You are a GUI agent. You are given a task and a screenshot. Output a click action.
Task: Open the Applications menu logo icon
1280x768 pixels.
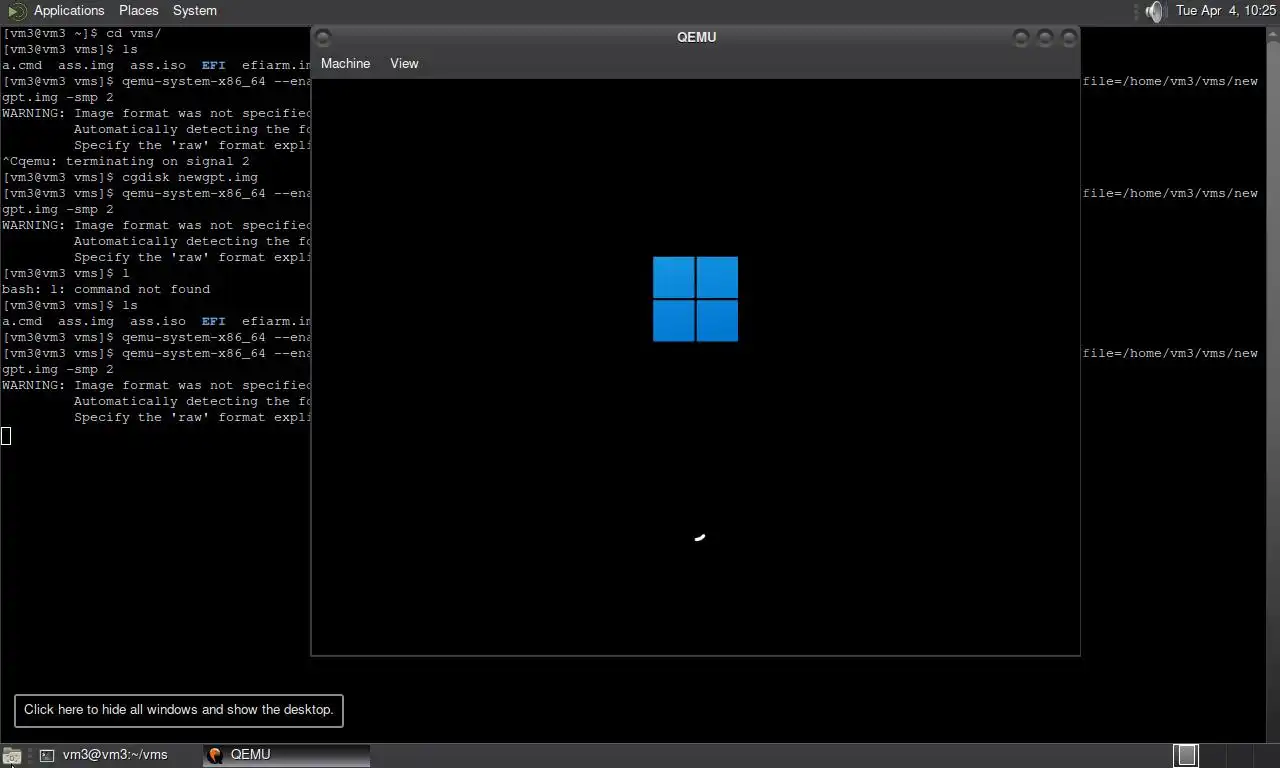point(16,11)
